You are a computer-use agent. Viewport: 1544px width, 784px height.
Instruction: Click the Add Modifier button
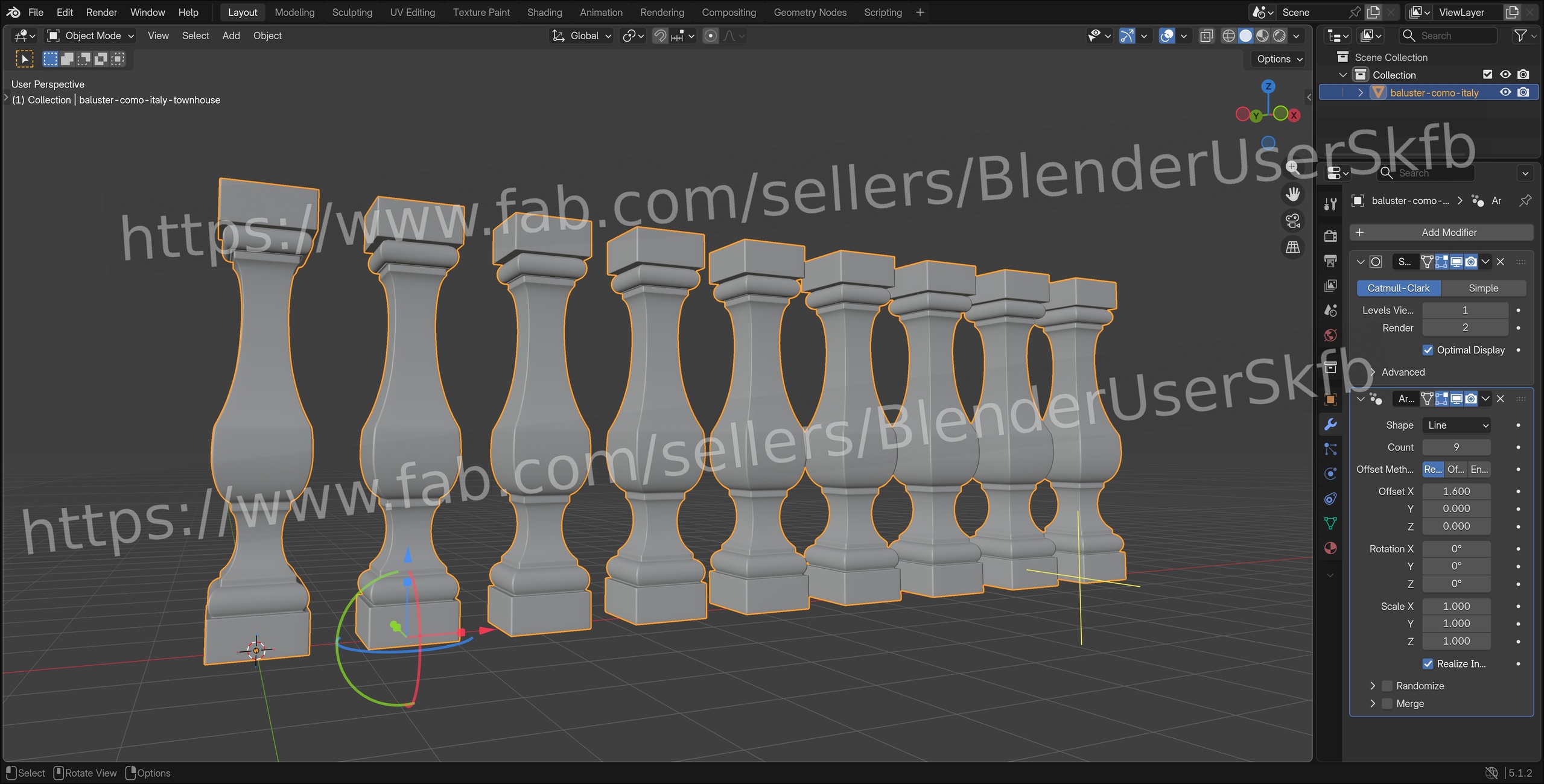(1441, 233)
